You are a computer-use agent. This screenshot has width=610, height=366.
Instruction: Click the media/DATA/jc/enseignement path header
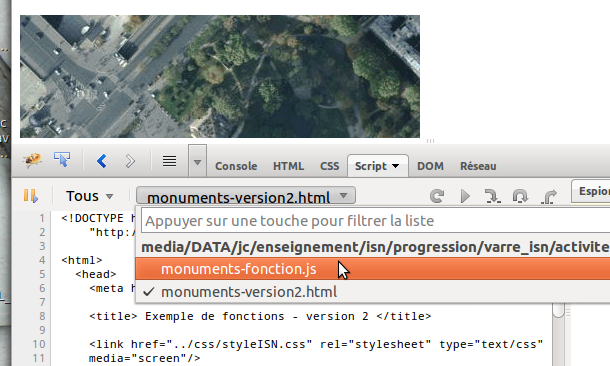[x=375, y=247]
